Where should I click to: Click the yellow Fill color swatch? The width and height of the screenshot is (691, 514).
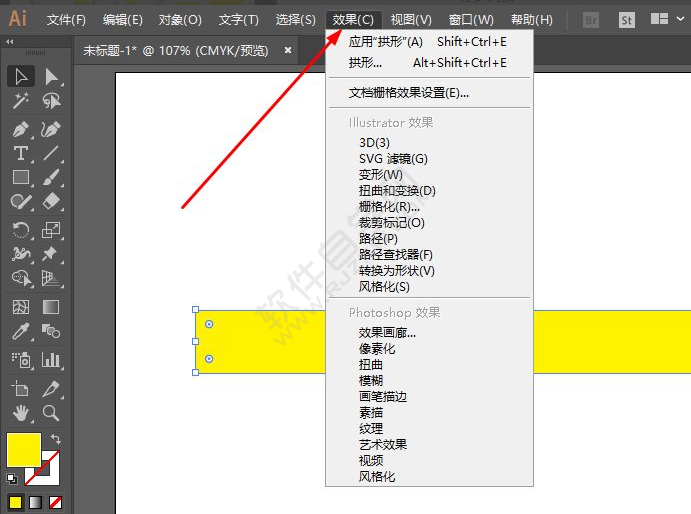(24, 450)
